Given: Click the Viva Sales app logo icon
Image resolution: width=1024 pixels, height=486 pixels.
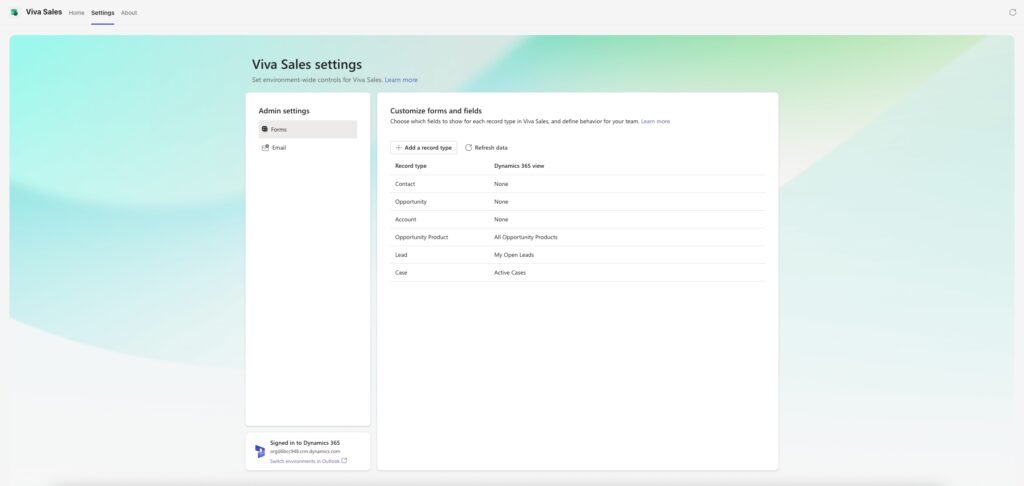Looking at the screenshot, I should coord(14,12).
